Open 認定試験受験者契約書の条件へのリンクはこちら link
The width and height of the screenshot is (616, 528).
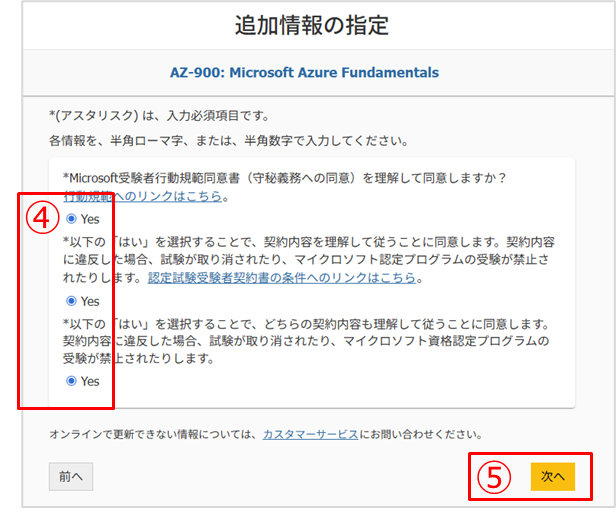click(x=282, y=278)
